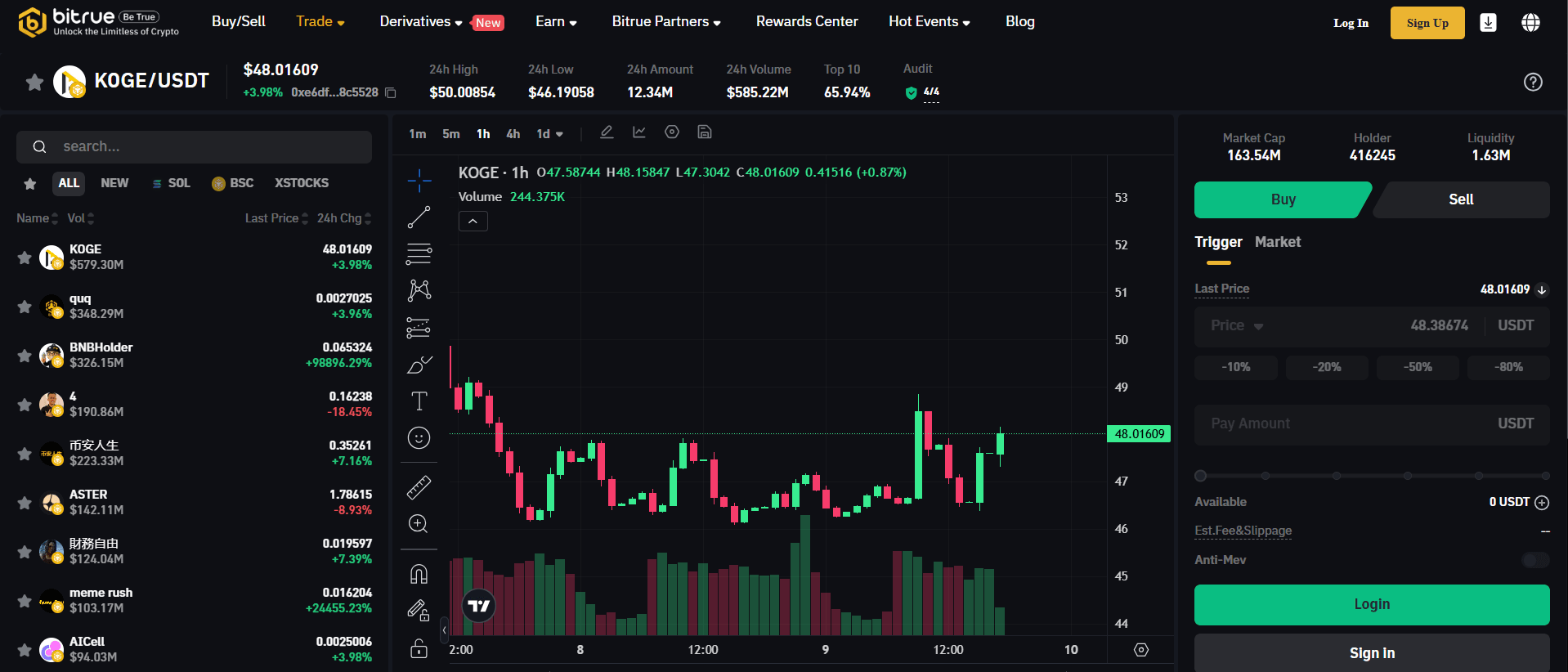Screen dimensions: 1568x672
Task: Show XSTOCKS token tab
Action: (302, 183)
